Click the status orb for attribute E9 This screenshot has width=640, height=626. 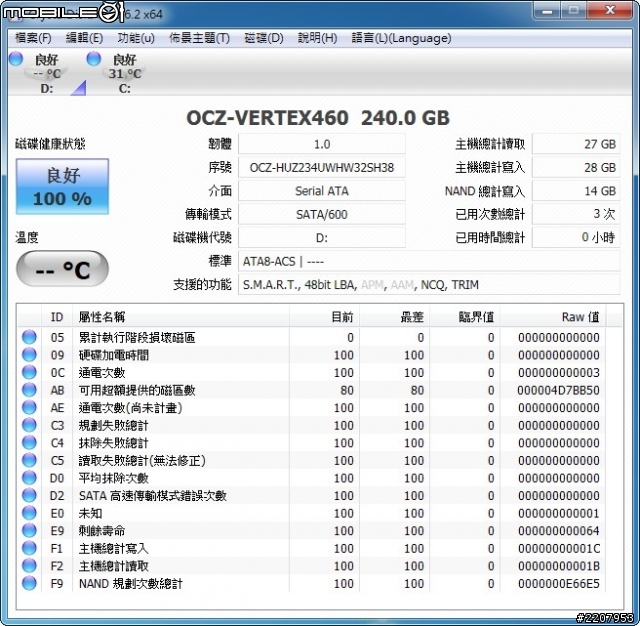[29, 530]
